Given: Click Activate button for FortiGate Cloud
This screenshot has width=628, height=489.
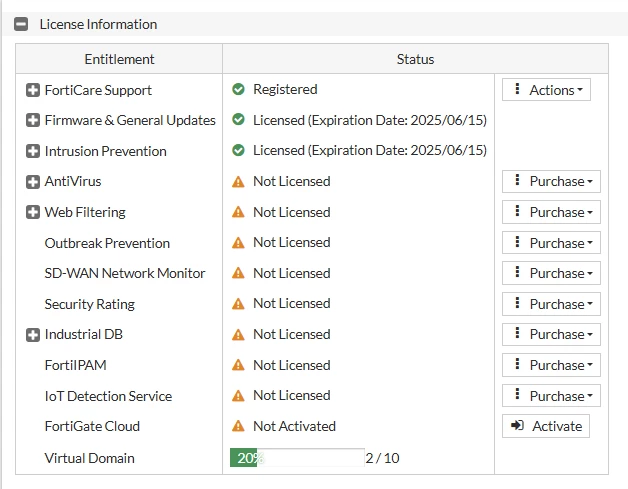Looking at the screenshot, I should 546,426.
